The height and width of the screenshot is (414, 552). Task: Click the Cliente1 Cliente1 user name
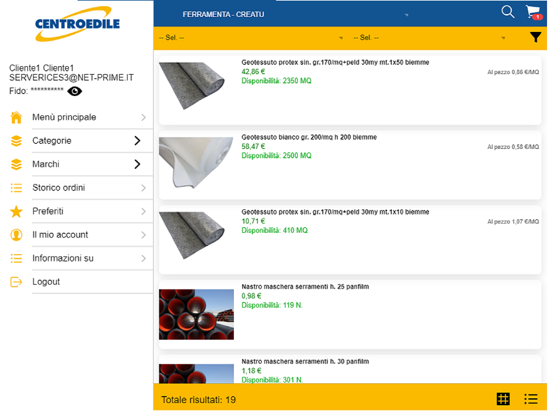click(42, 68)
